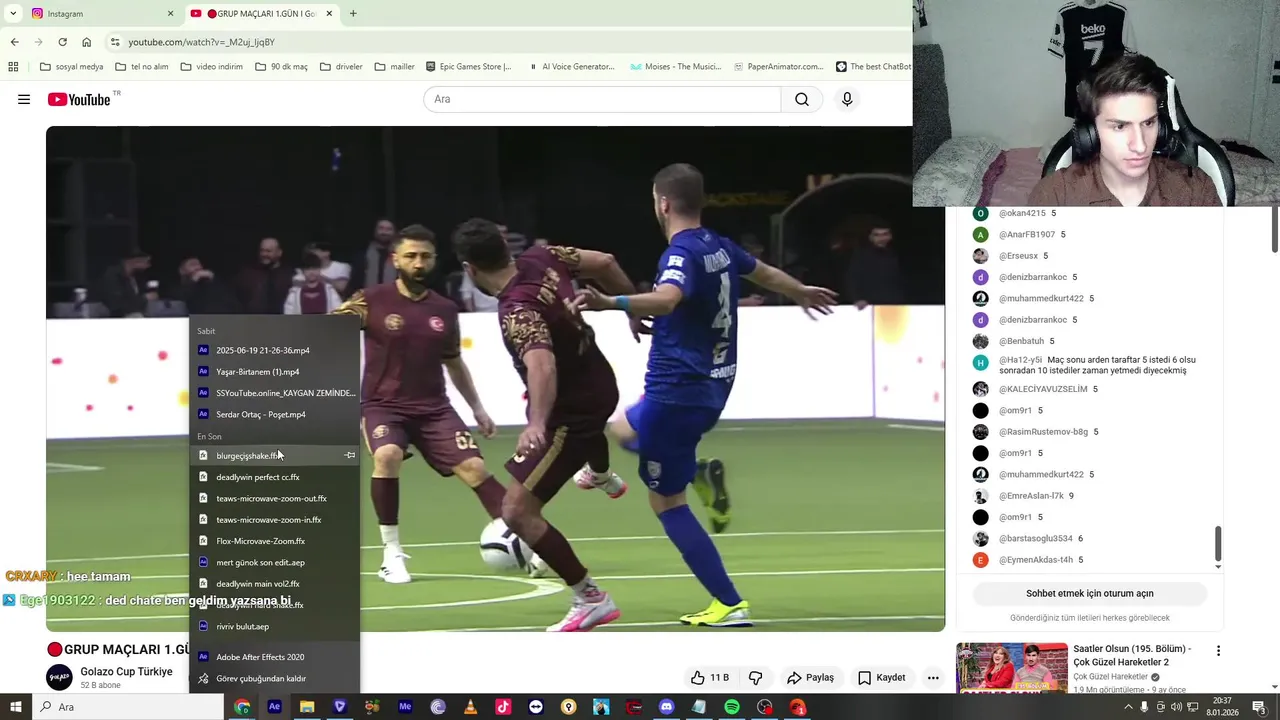Image resolution: width=1280 pixels, height=720 pixels.
Task: Open pinned file Yaşar-Birtanem (1).mp4
Action: coord(275,372)
